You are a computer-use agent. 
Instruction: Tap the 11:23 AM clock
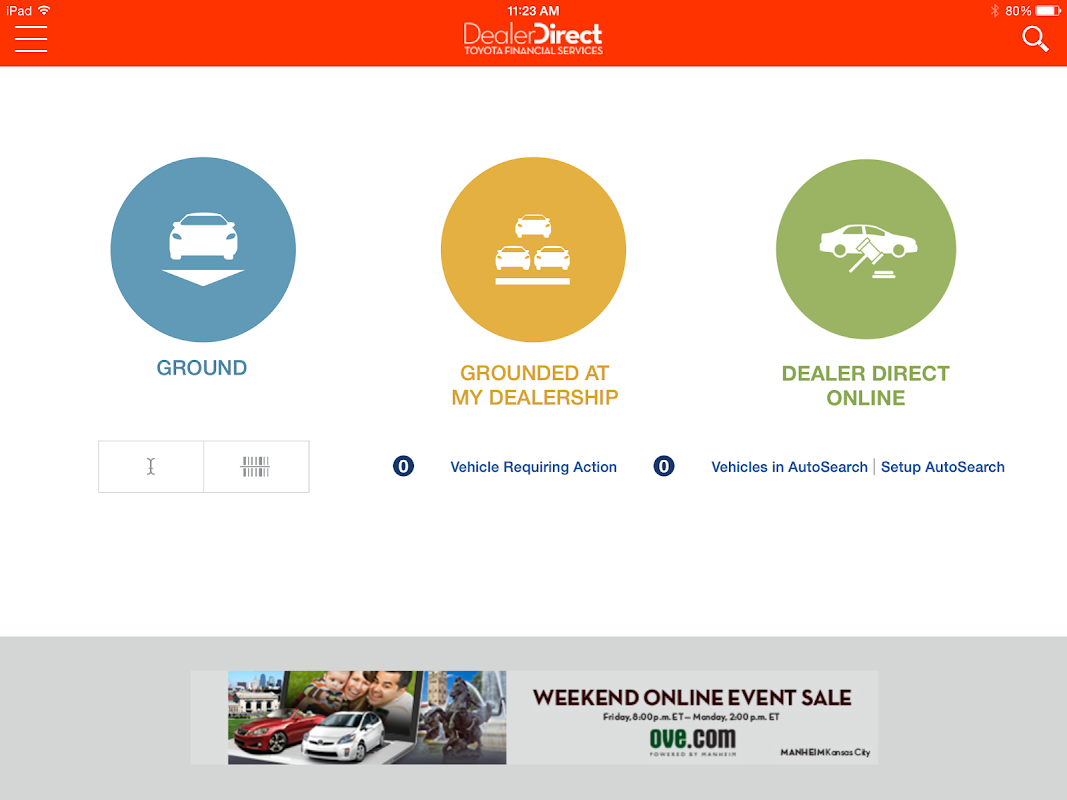[x=533, y=11]
